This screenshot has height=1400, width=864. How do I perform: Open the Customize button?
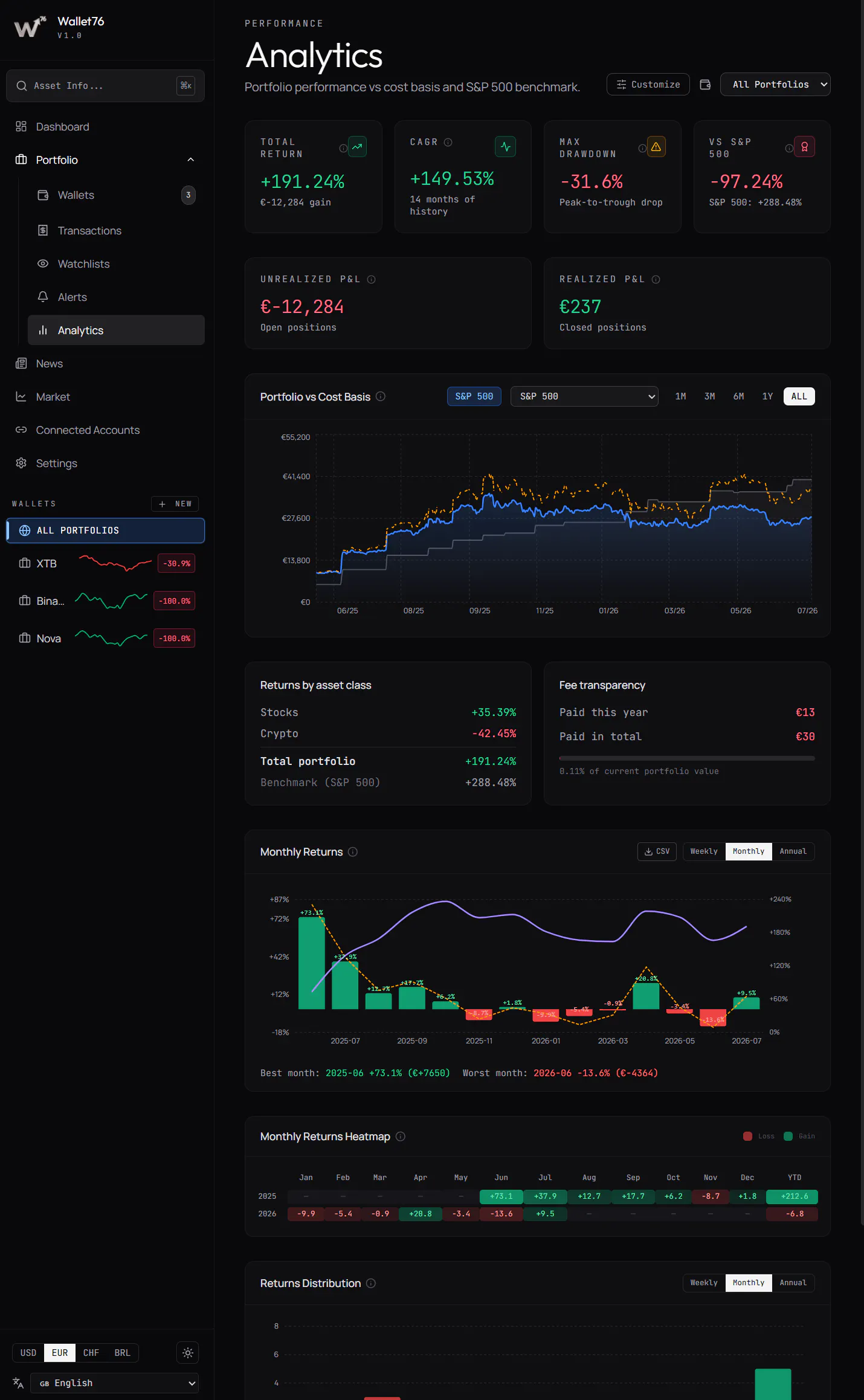[648, 85]
